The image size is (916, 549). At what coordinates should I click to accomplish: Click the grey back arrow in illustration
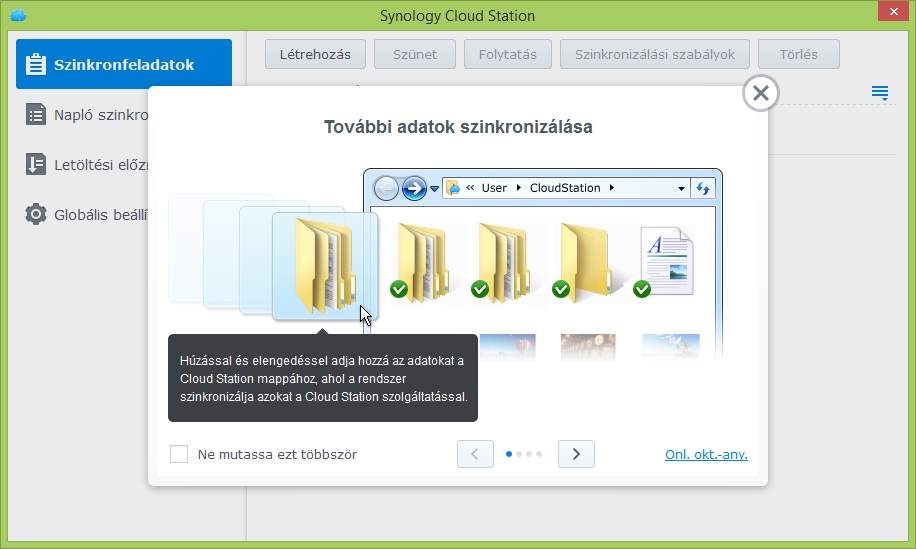coord(386,188)
